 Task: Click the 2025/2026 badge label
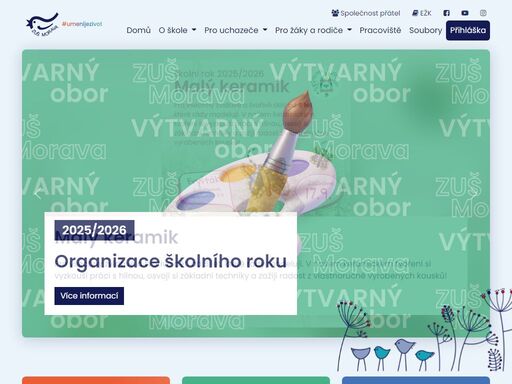tap(94, 230)
